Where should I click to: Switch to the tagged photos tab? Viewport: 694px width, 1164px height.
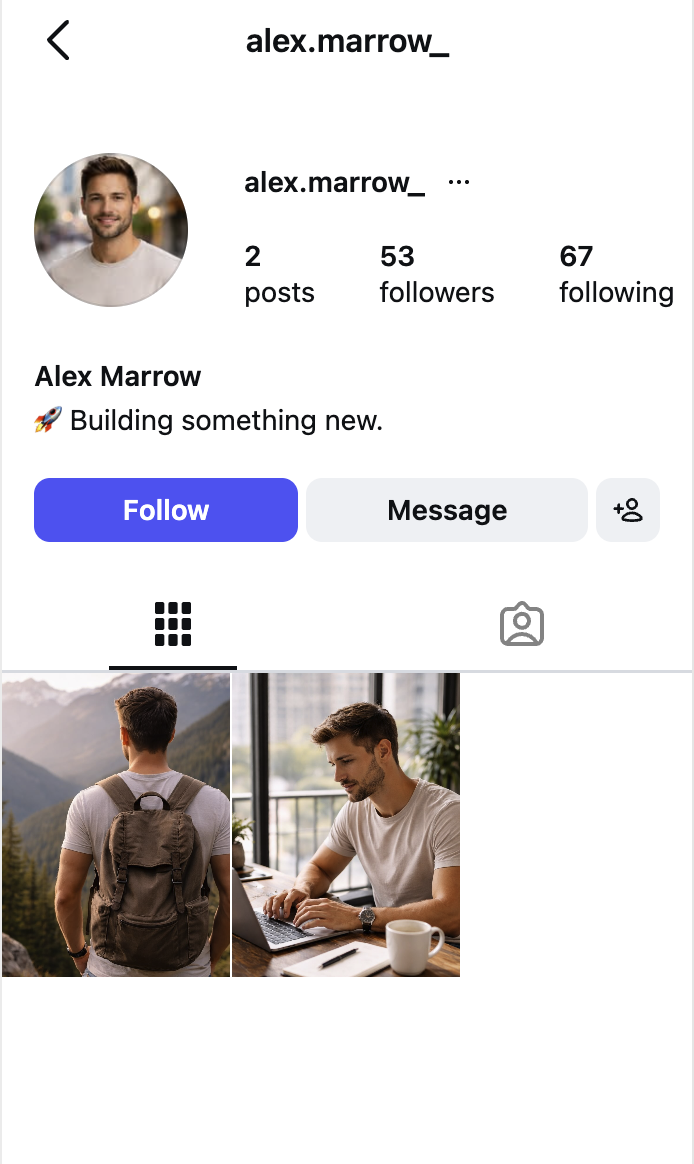click(x=521, y=624)
